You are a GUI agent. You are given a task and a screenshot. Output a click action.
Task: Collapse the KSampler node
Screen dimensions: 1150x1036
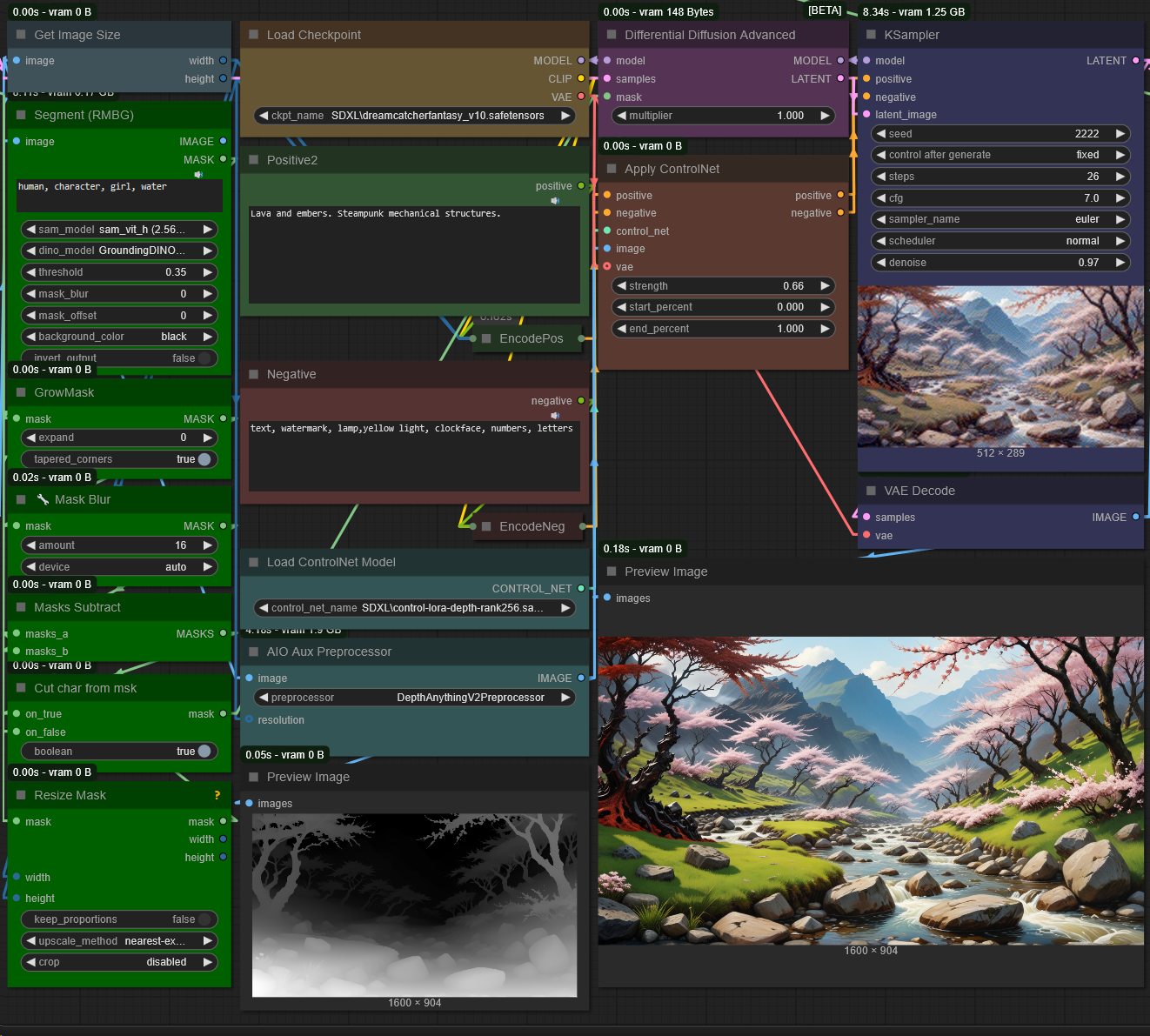pyautogui.click(x=872, y=35)
